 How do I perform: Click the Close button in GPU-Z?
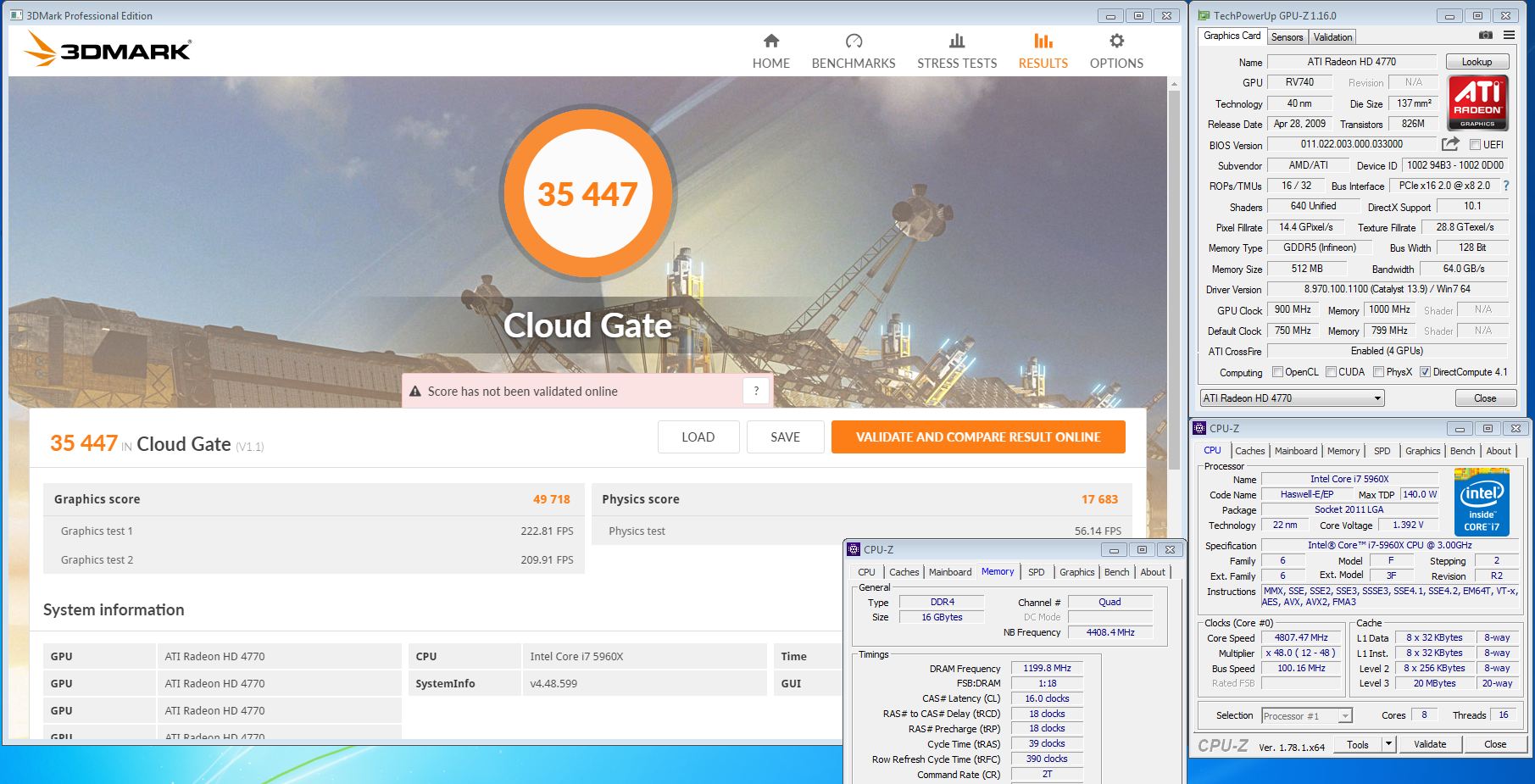coord(1485,398)
